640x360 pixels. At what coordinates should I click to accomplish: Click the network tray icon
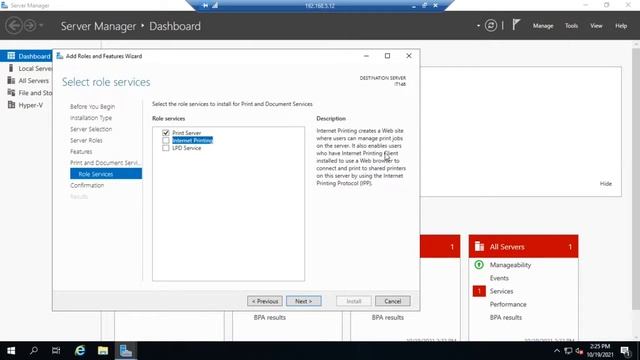click(x=568, y=351)
